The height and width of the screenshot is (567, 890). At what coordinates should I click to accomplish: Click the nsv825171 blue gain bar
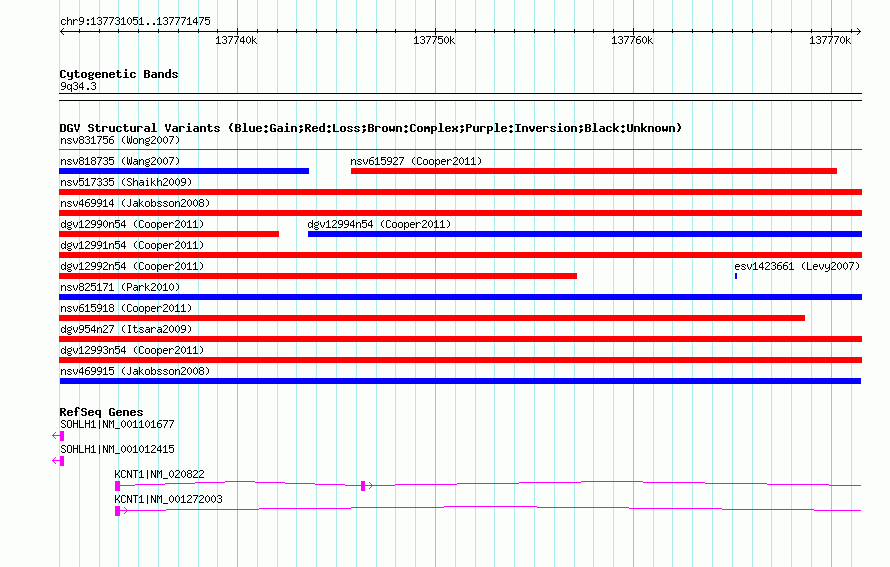click(x=460, y=297)
